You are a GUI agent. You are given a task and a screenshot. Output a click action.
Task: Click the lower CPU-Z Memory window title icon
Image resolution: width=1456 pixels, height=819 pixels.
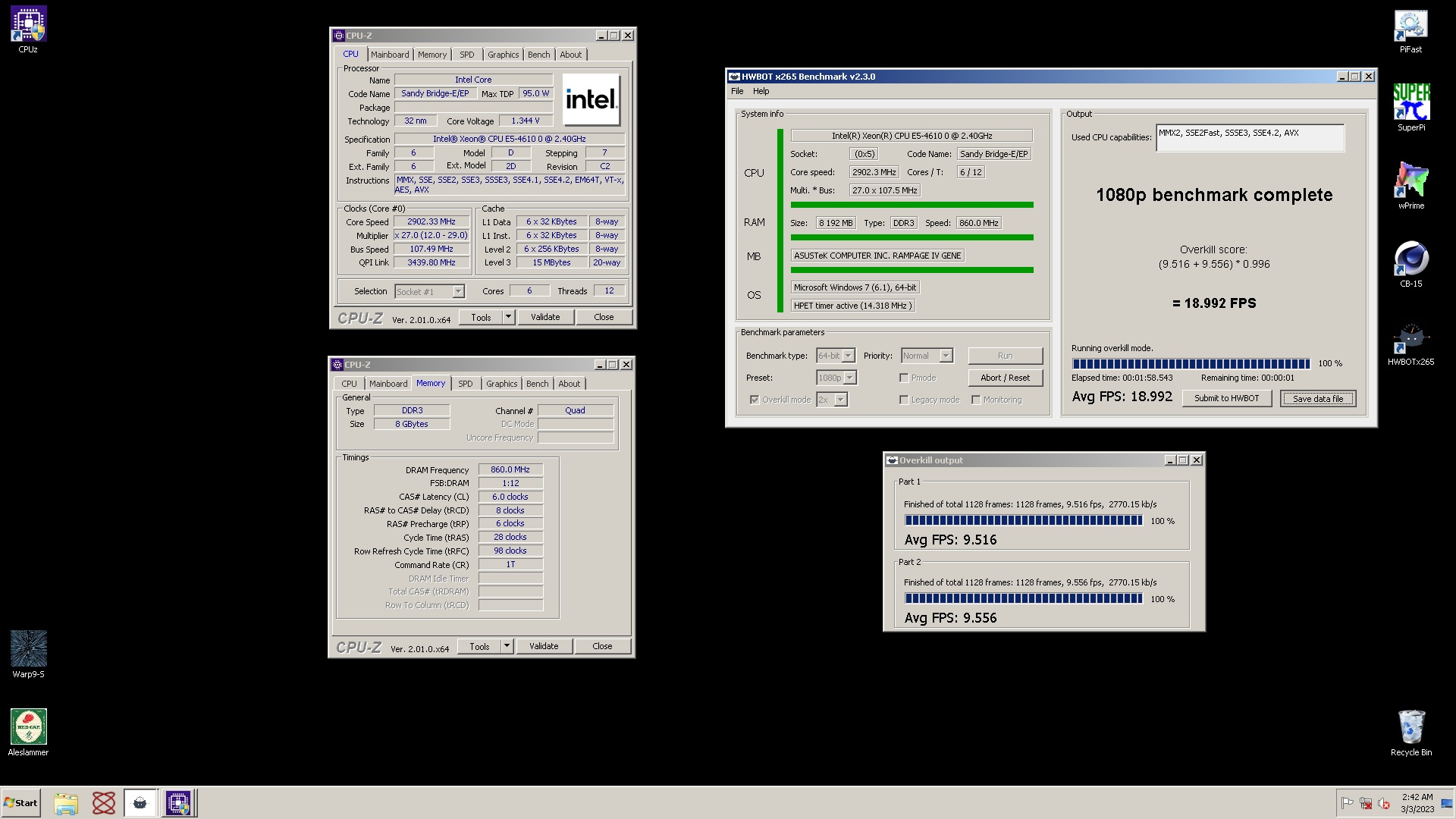click(x=337, y=365)
